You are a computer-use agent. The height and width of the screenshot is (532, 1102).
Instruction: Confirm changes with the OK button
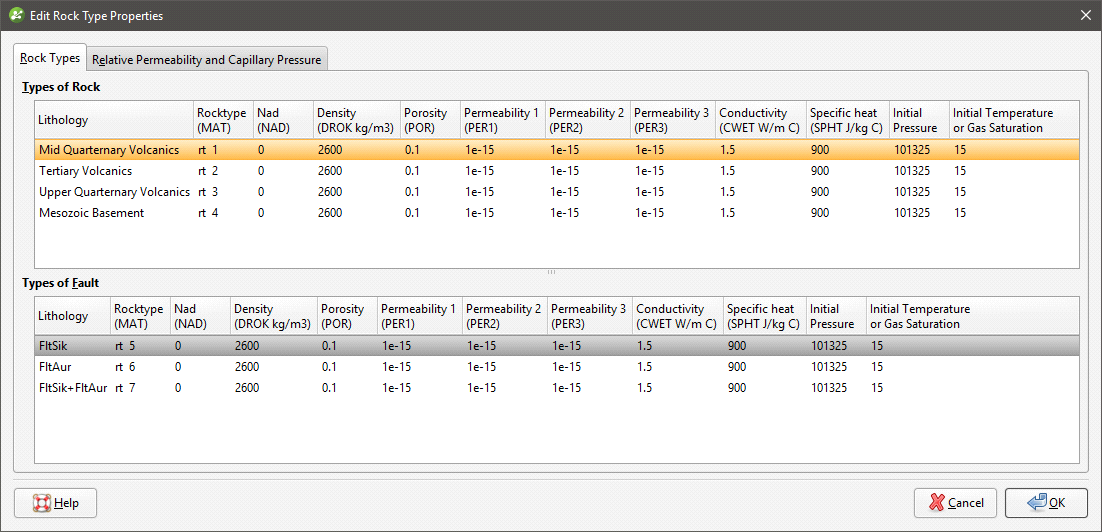(x=1046, y=502)
